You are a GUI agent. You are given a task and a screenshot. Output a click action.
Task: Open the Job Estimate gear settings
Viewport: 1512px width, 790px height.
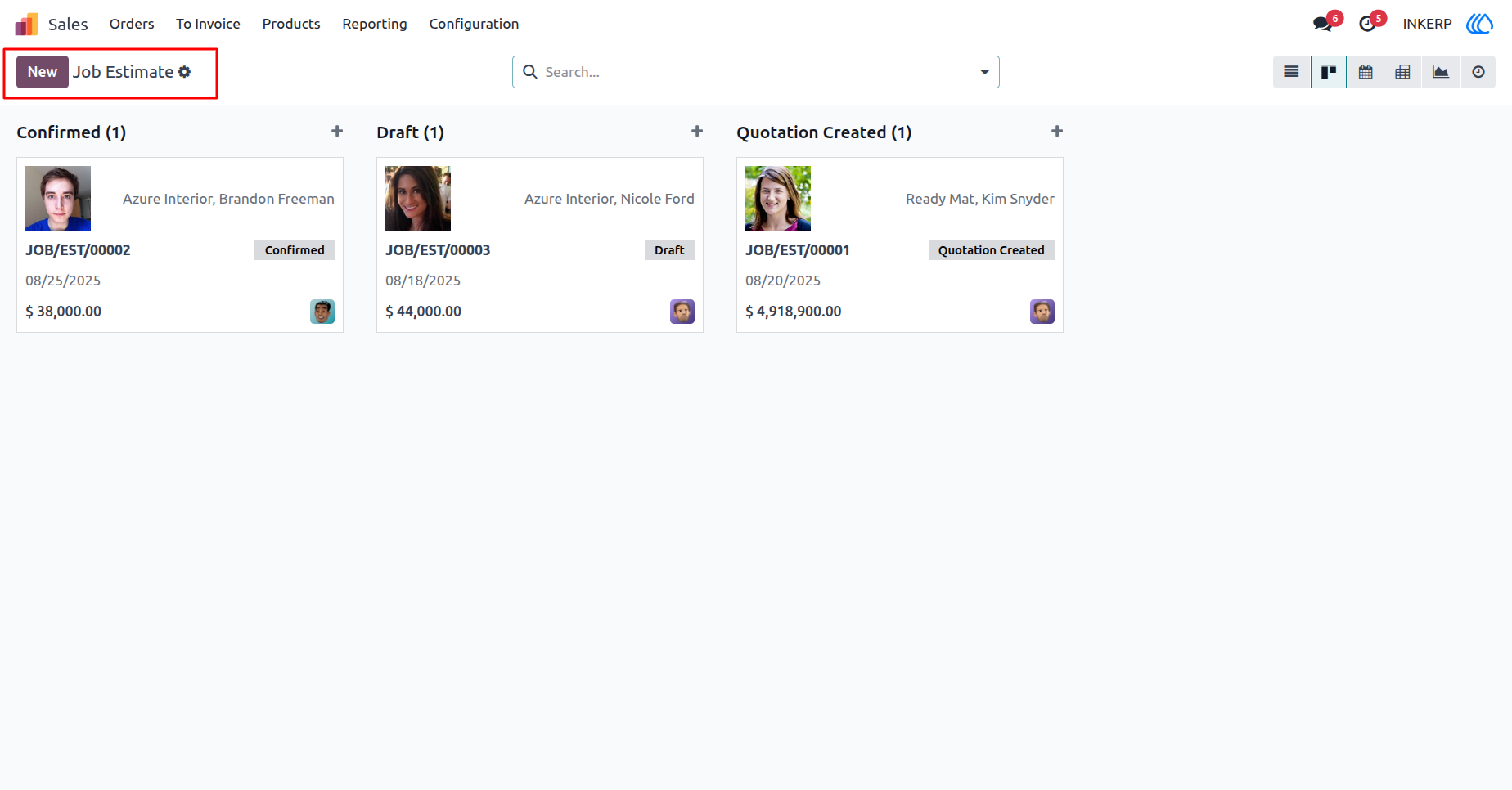tap(185, 72)
